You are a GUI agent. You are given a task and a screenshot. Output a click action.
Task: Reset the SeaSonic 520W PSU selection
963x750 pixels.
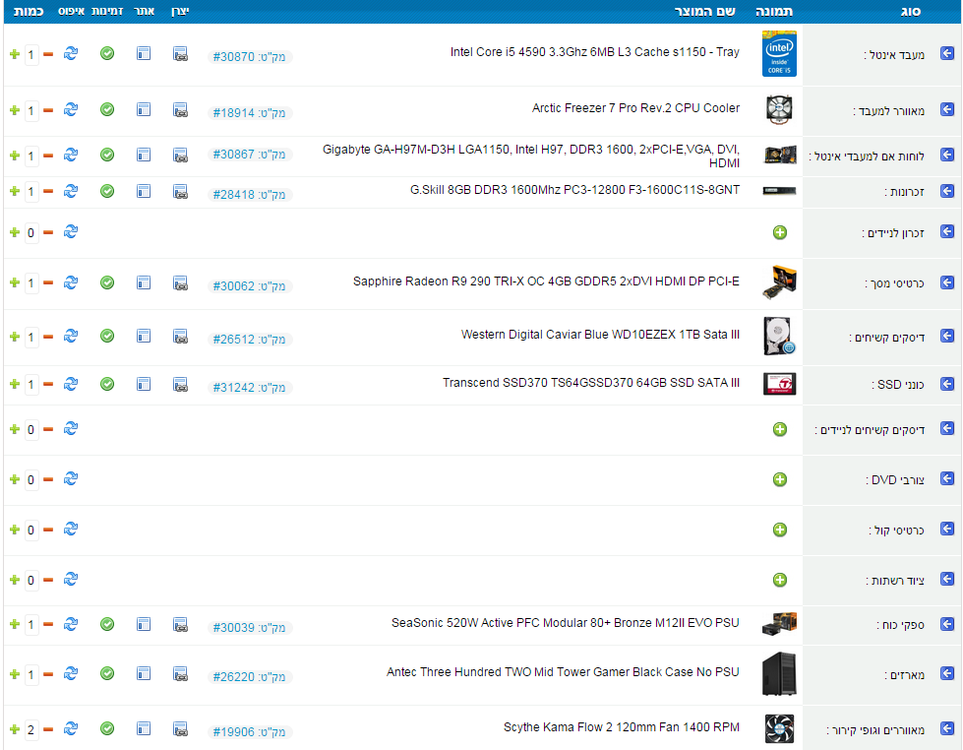click(71, 624)
